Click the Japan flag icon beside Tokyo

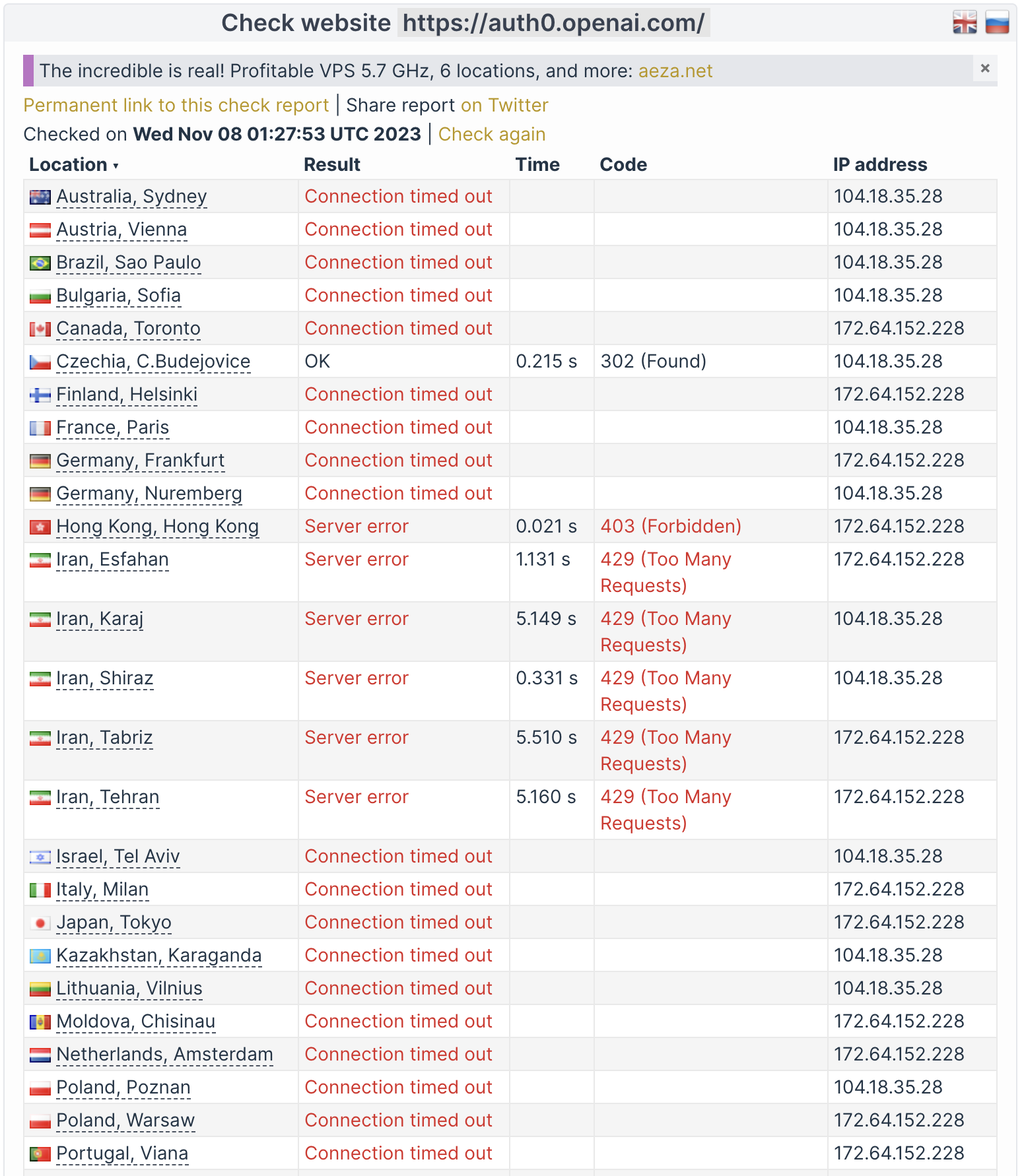[40, 923]
